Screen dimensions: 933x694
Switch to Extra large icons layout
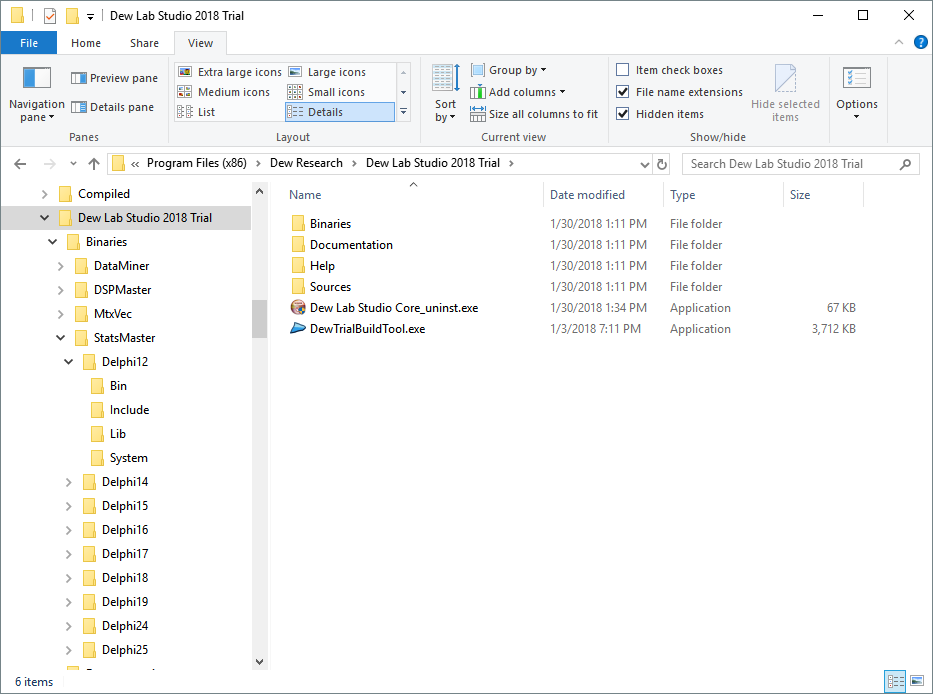click(230, 72)
